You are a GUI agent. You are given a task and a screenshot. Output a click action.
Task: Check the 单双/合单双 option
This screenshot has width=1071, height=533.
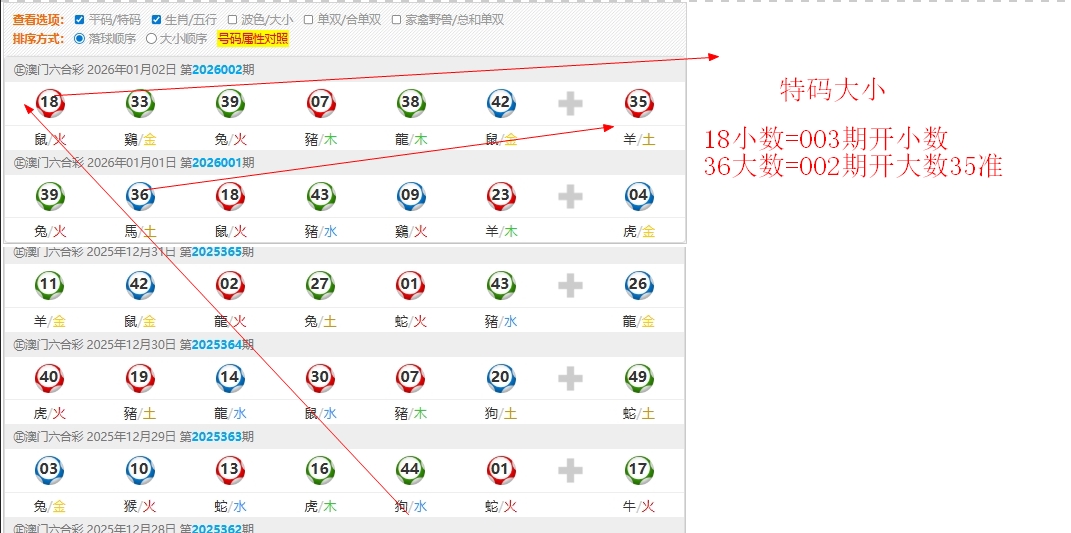(x=309, y=19)
